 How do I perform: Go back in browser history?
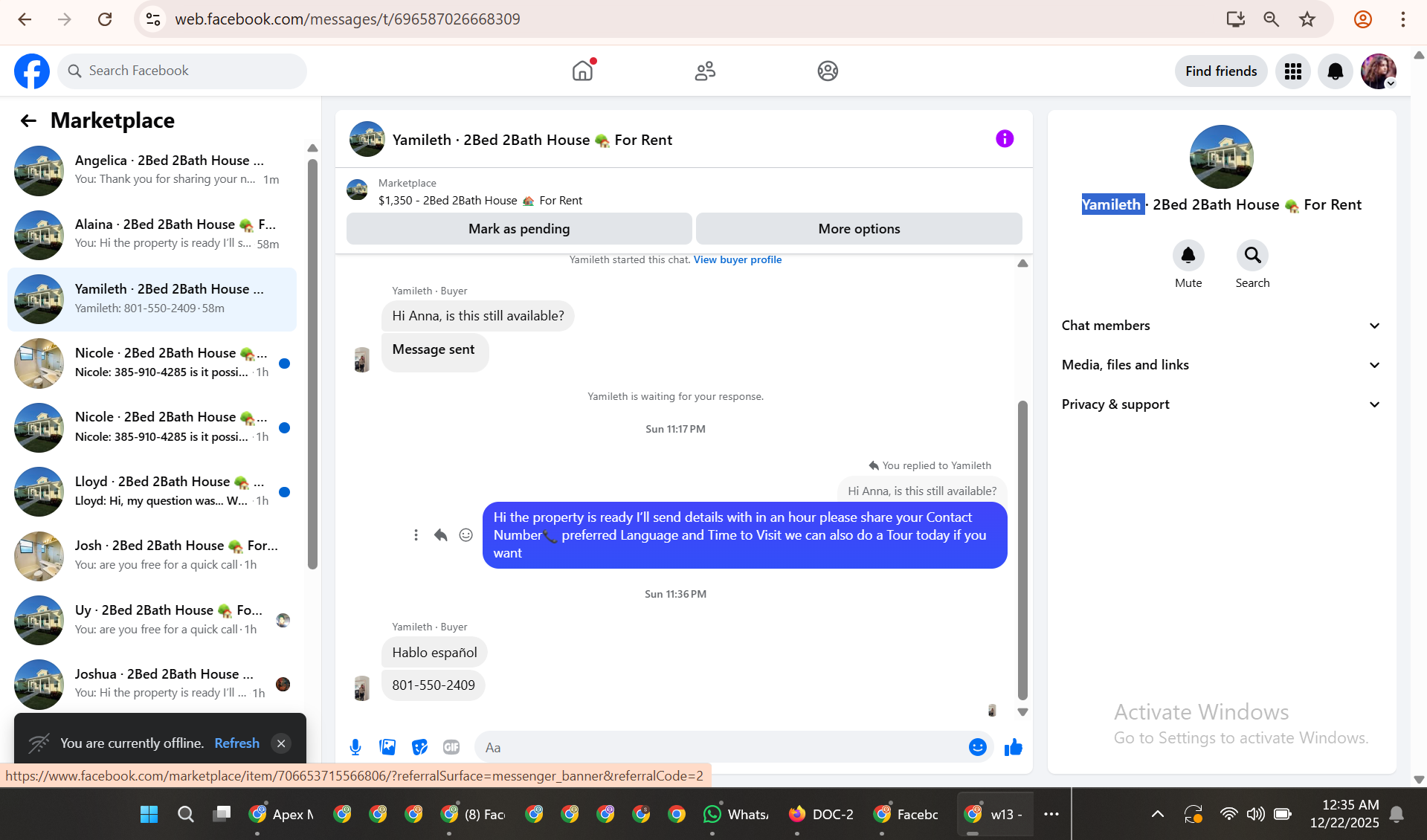(x=25, y=19)
